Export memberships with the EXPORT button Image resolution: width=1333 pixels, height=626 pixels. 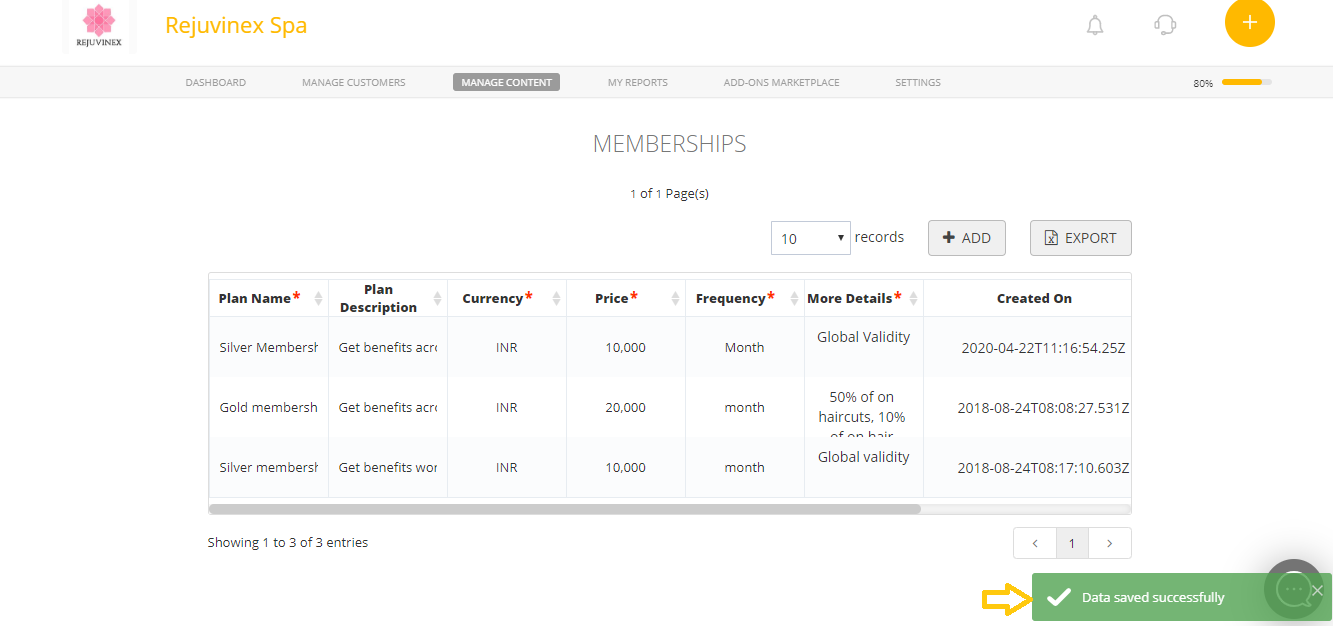[1081, 238]
